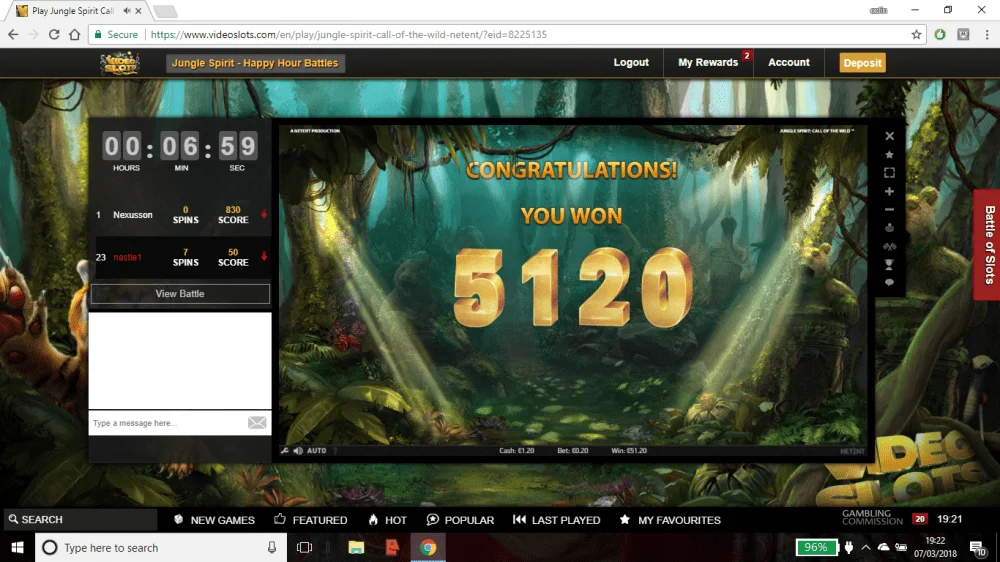This screenshot has width=1000, height=562.
Task: Bookmark page with the address bar star
Action: [916, 34]
